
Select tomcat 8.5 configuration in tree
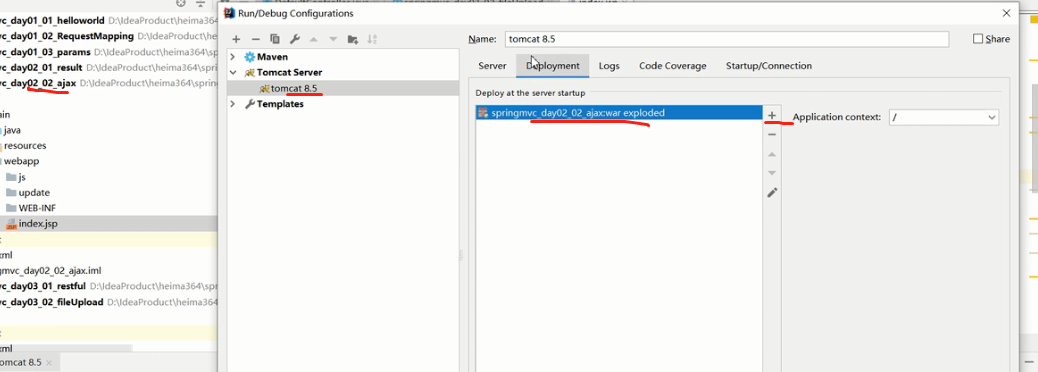click(343, 88)
